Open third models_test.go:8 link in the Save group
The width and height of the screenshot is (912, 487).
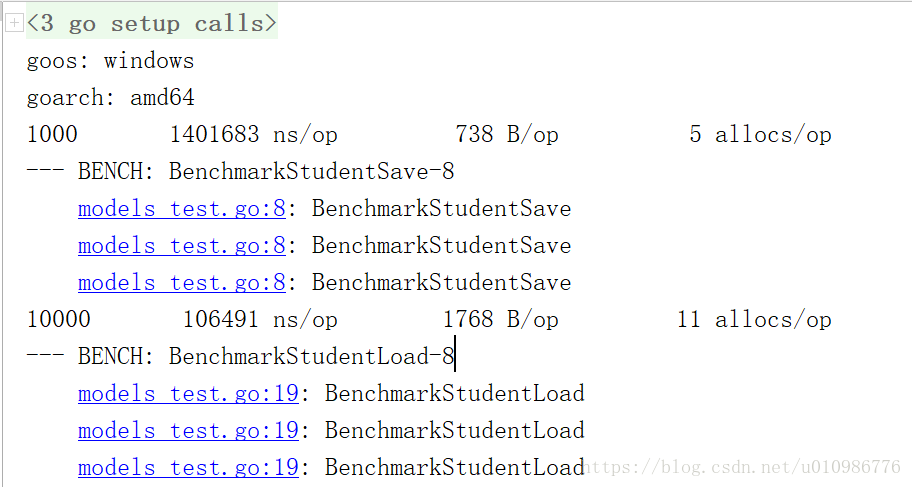pos(181,282)
